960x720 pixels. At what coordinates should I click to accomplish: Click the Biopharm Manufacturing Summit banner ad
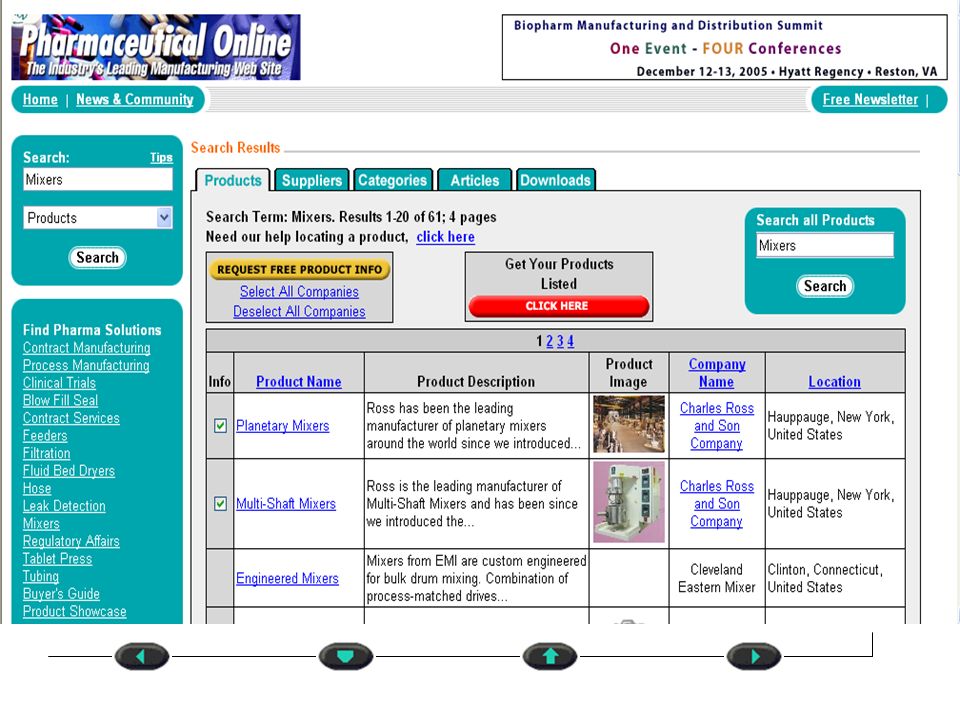(725, 47)
